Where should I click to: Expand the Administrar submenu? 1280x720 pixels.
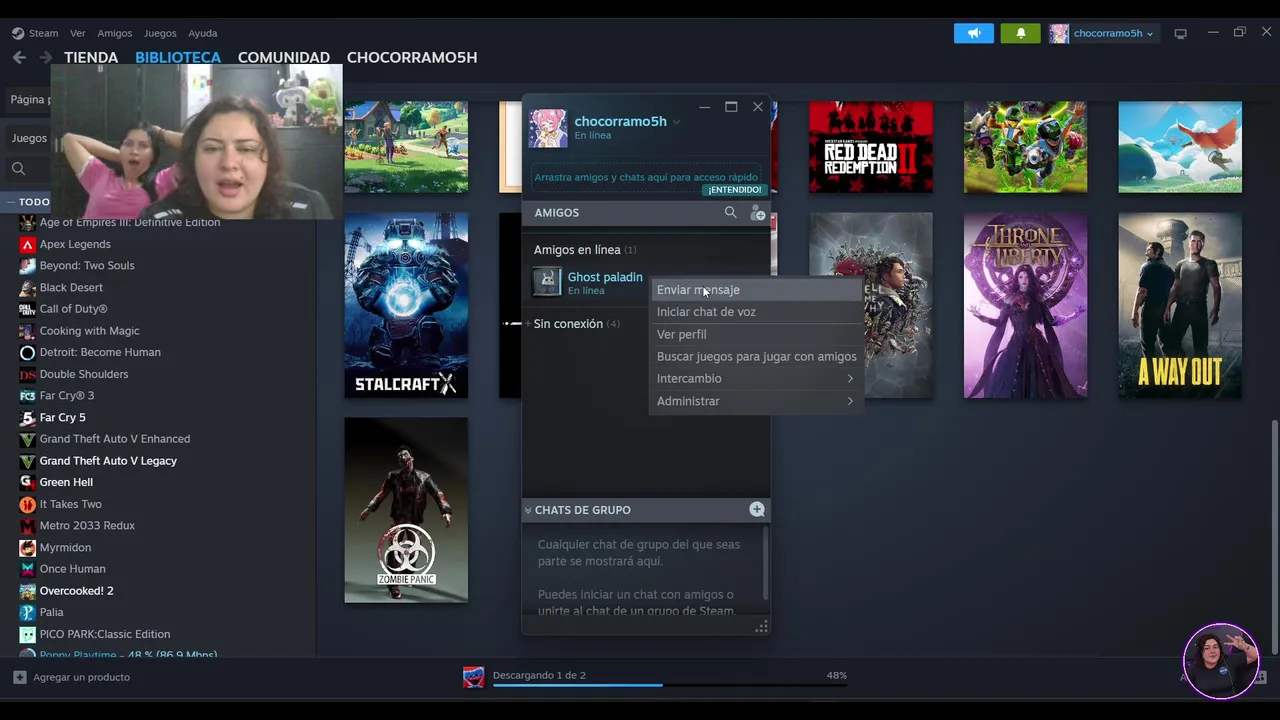(755, 401)
